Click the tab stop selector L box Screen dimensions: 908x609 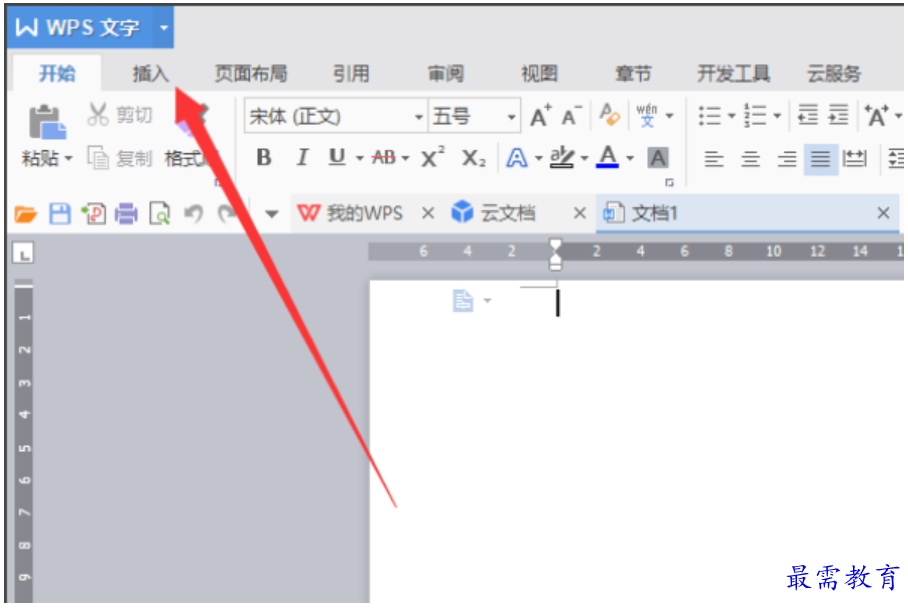[23, 253]
